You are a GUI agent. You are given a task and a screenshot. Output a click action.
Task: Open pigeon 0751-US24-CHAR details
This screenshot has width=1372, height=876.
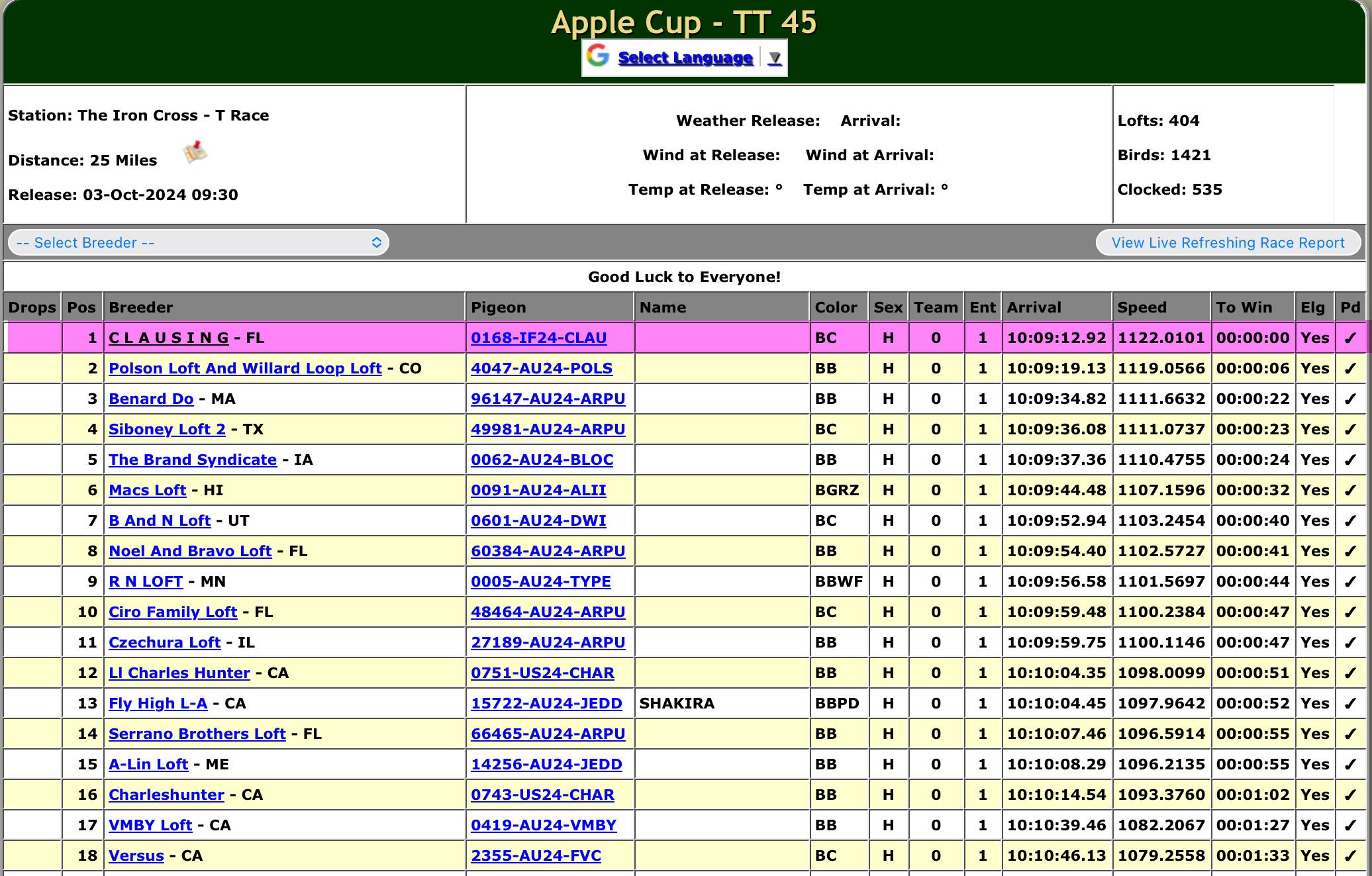[543, 673]
